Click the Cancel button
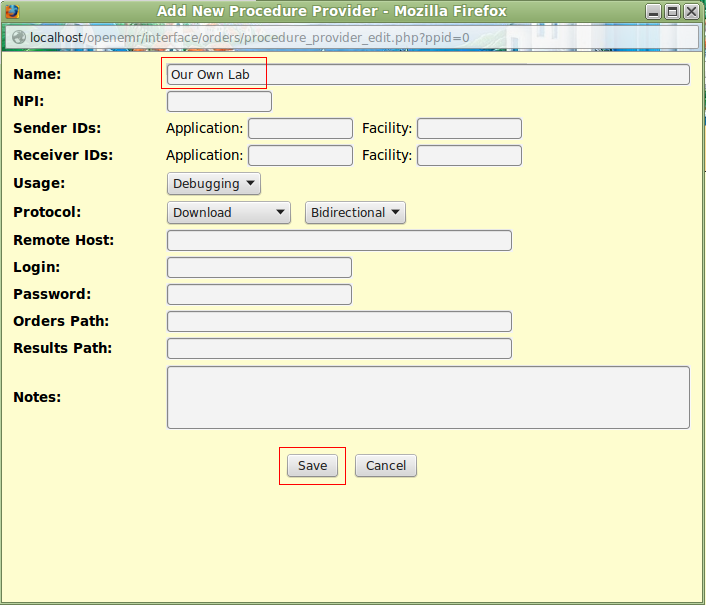 point(385,466)
